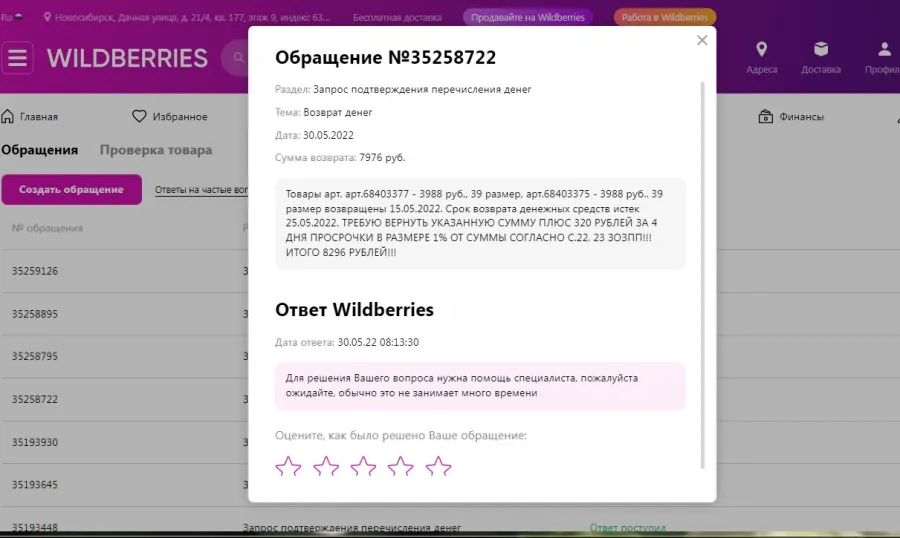Click the search magnifier icon
The width and height of the screenshot is (900, 538).
(238, 57)
